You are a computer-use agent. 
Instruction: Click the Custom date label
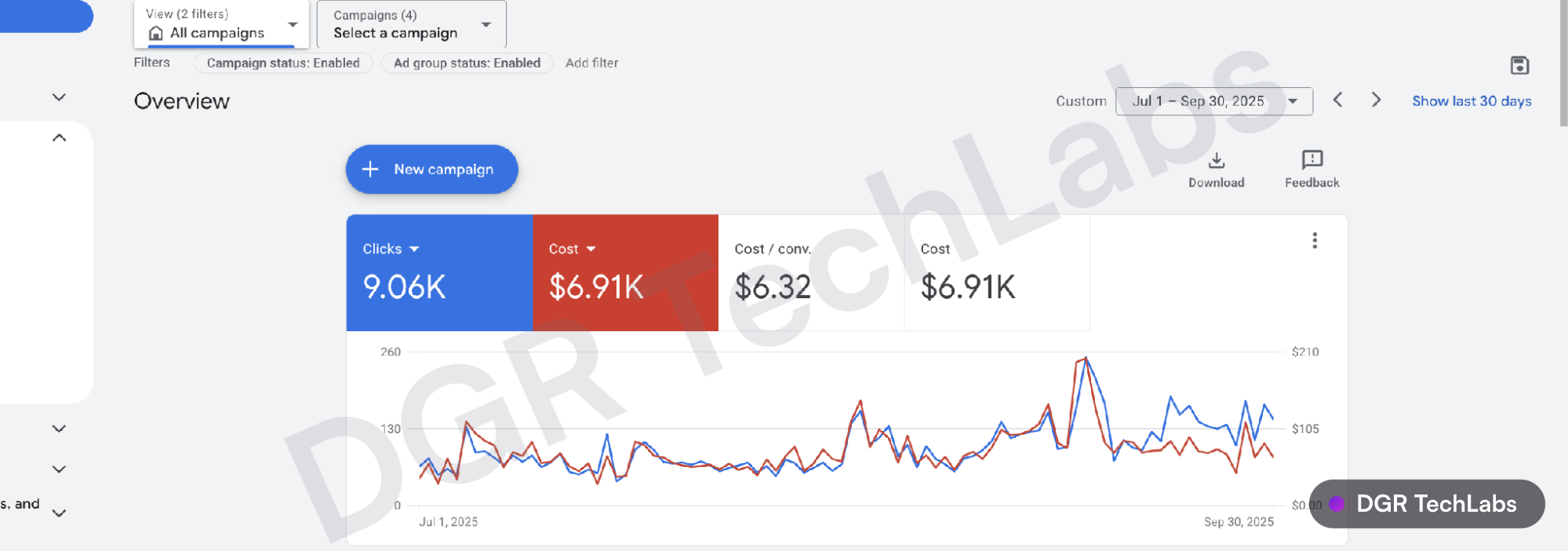pos(1081,101)
